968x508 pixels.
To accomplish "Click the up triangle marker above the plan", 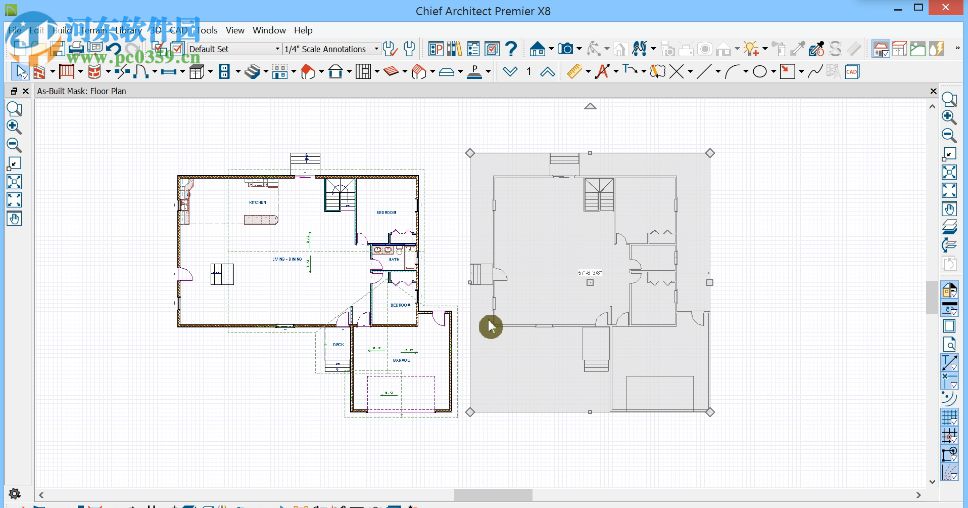I will [x=590, y=106].
